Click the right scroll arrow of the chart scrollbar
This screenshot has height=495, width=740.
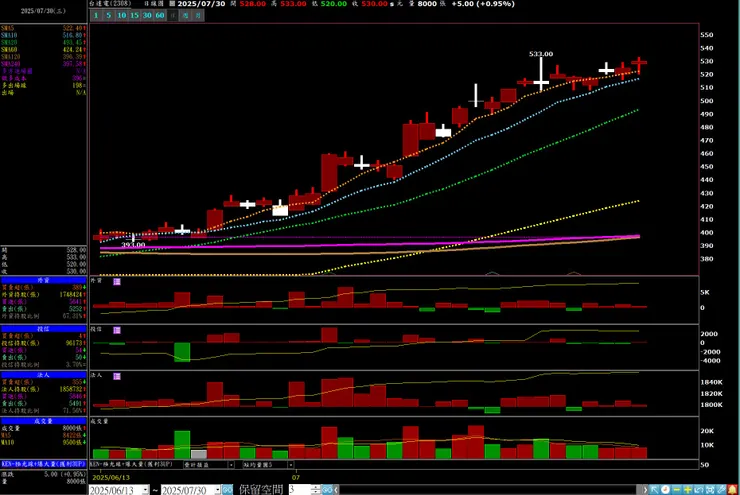coord(645,490)
